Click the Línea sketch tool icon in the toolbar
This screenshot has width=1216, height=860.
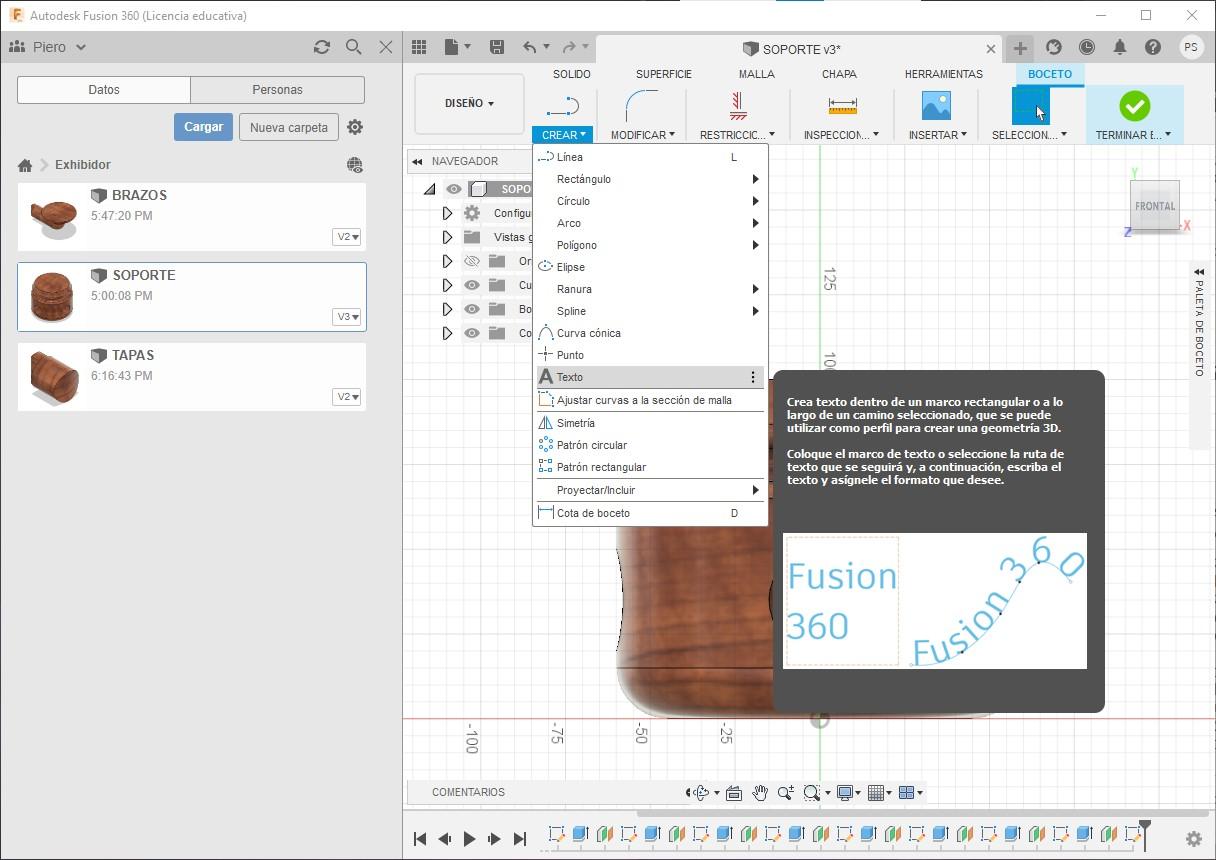pyautogui.click(x=564, y=106)
